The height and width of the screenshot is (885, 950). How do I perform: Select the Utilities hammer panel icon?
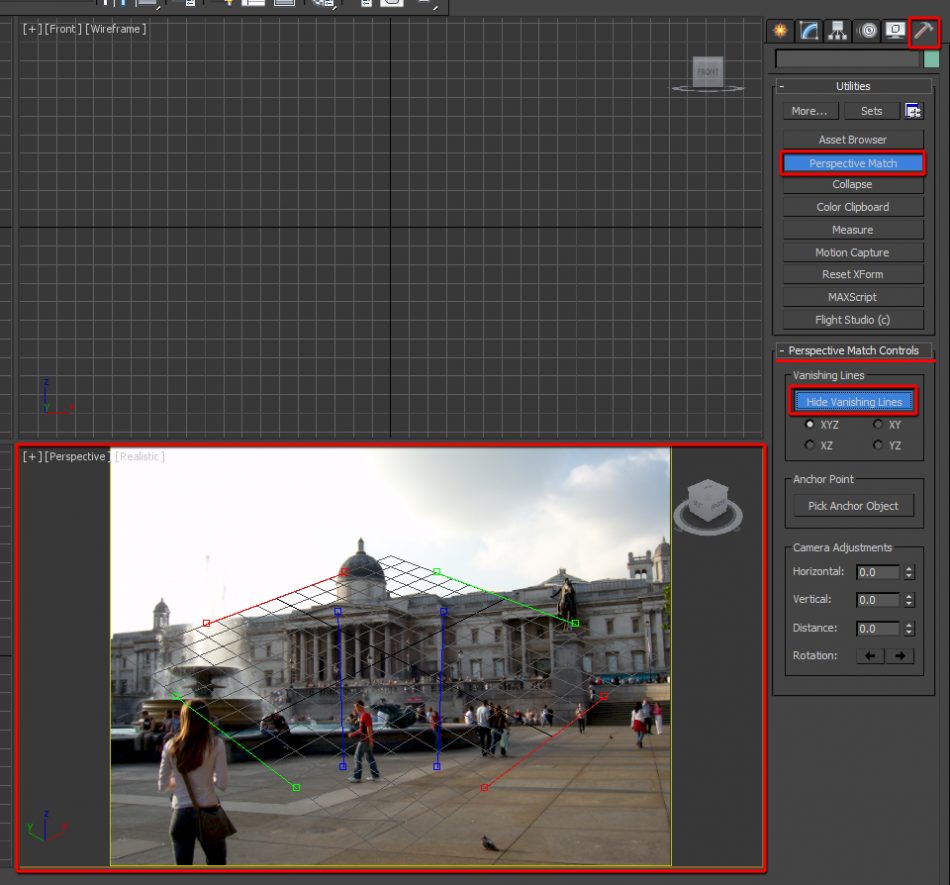(924, 30)
